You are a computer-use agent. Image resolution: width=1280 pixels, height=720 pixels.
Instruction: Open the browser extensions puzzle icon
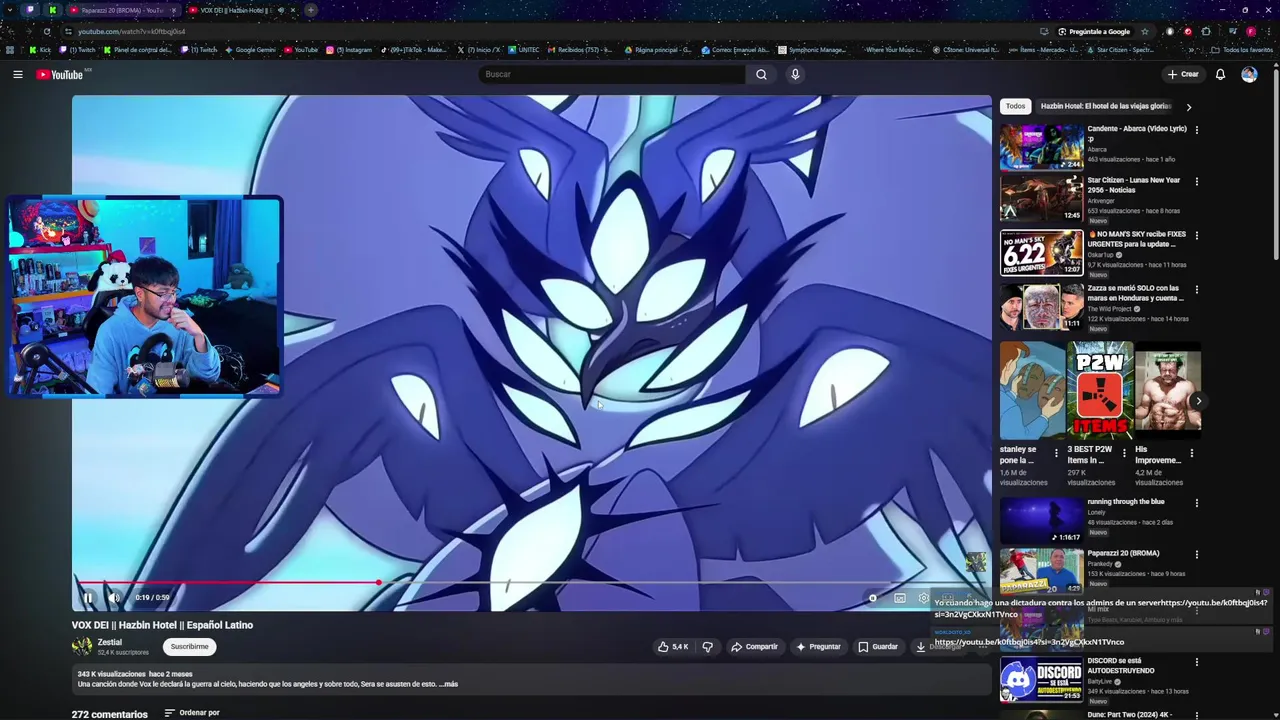tap(1206, 31)
